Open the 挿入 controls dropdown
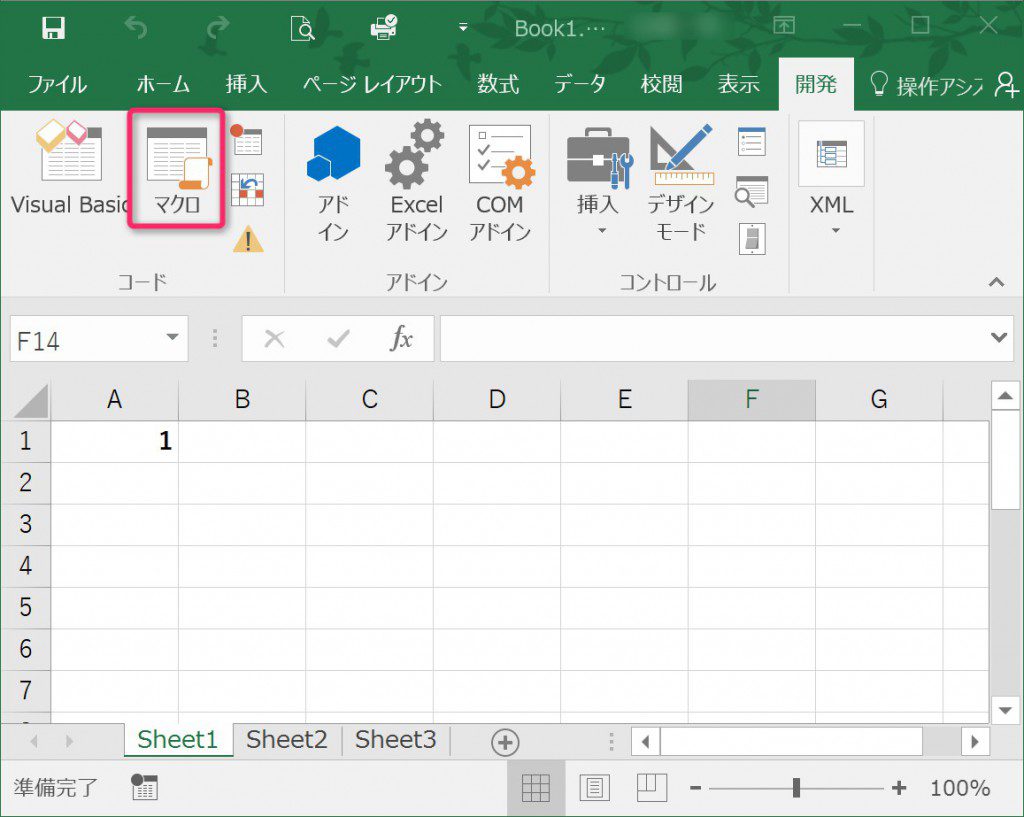 [x=598, y=183]
